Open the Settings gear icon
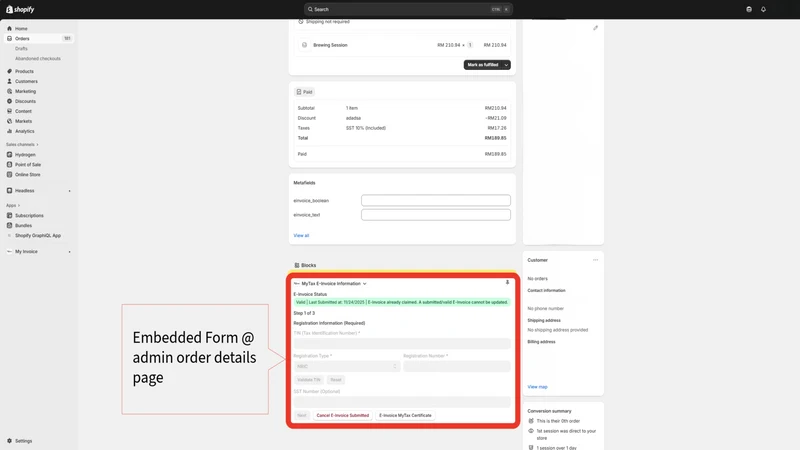This screenshot has height=450, width=800. (x=9, y=441)
